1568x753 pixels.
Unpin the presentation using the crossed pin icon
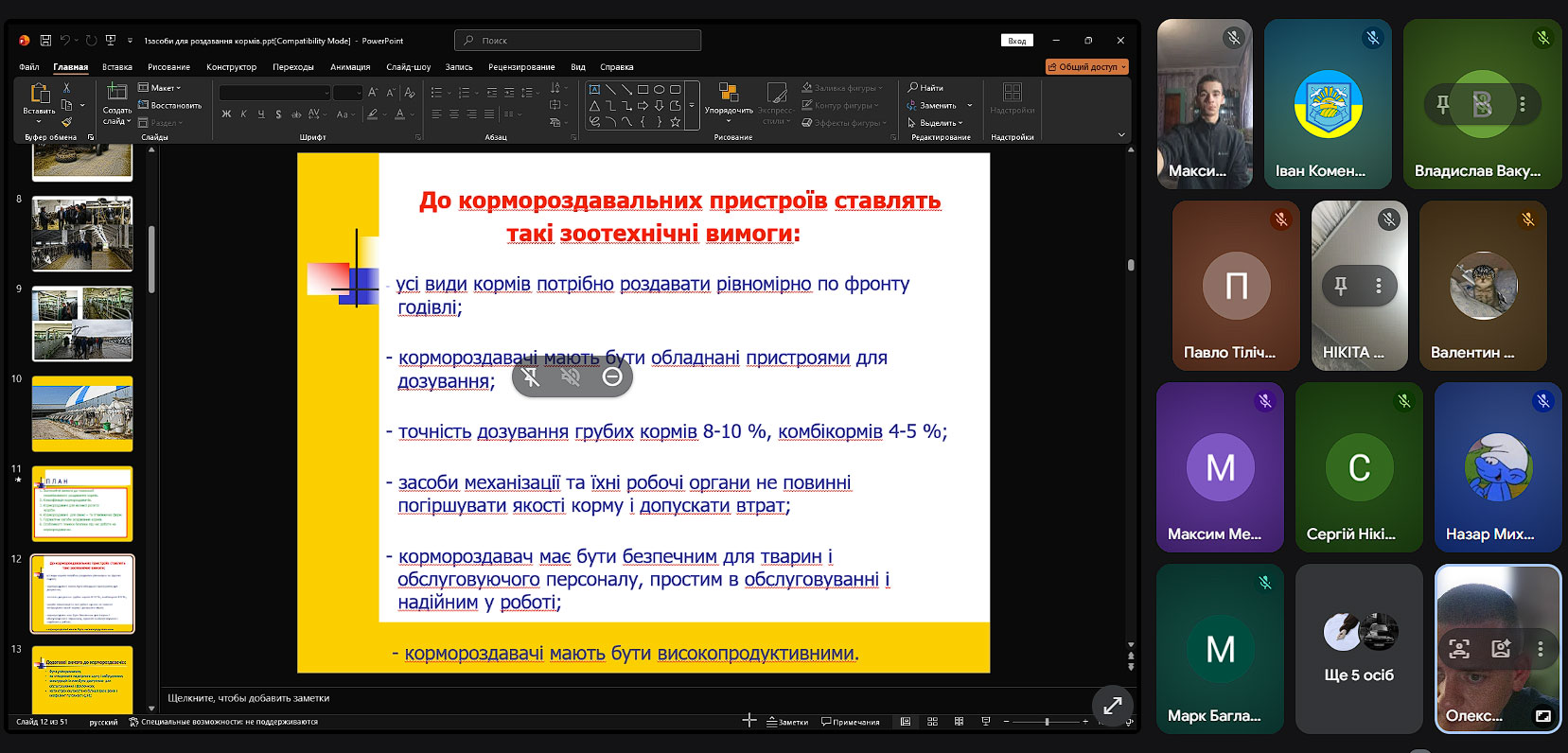coord(531,377)
